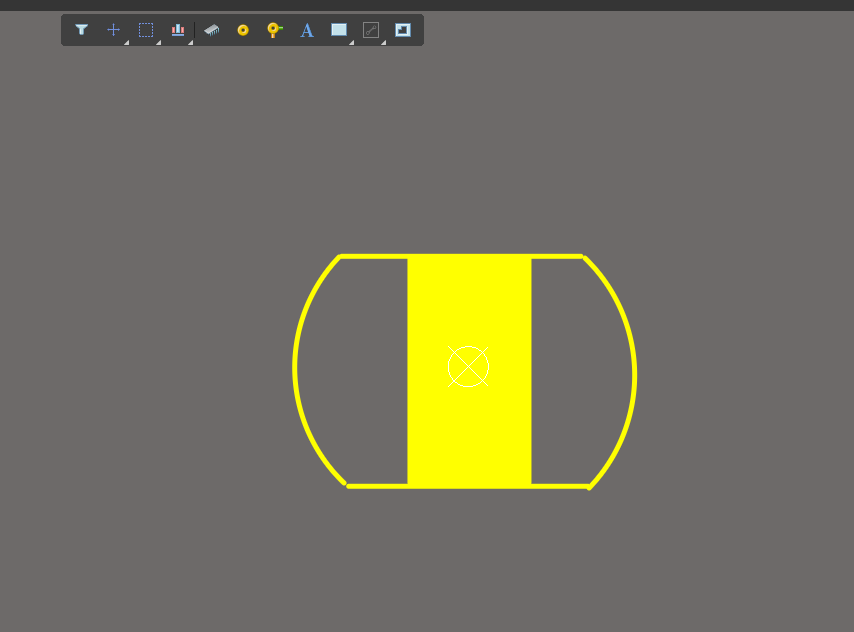Choose the dashed rectangle selection tool
This screenshot has height=632, width=854.
(146, 30)
